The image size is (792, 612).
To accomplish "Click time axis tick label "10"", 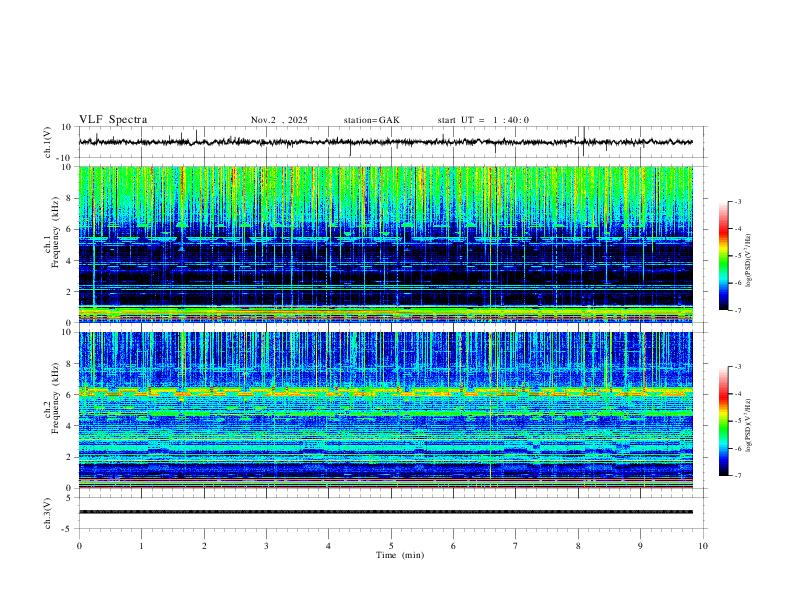I will pos(703,546).
